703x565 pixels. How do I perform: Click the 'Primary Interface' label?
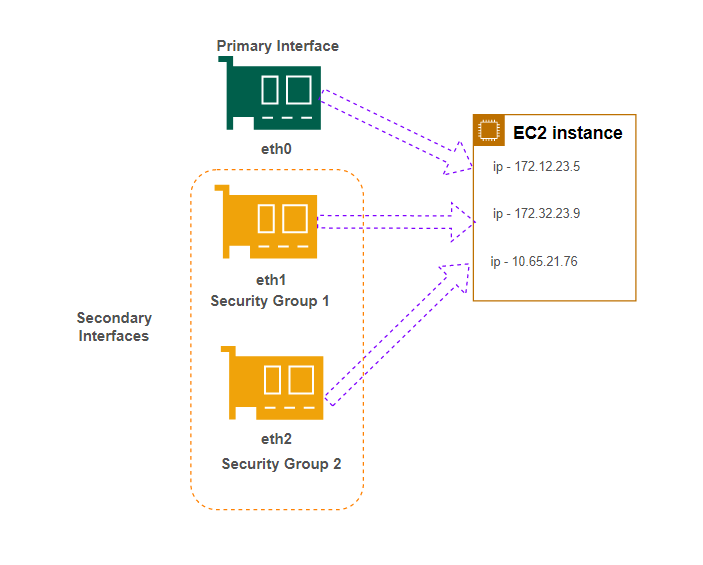(278, 46)
